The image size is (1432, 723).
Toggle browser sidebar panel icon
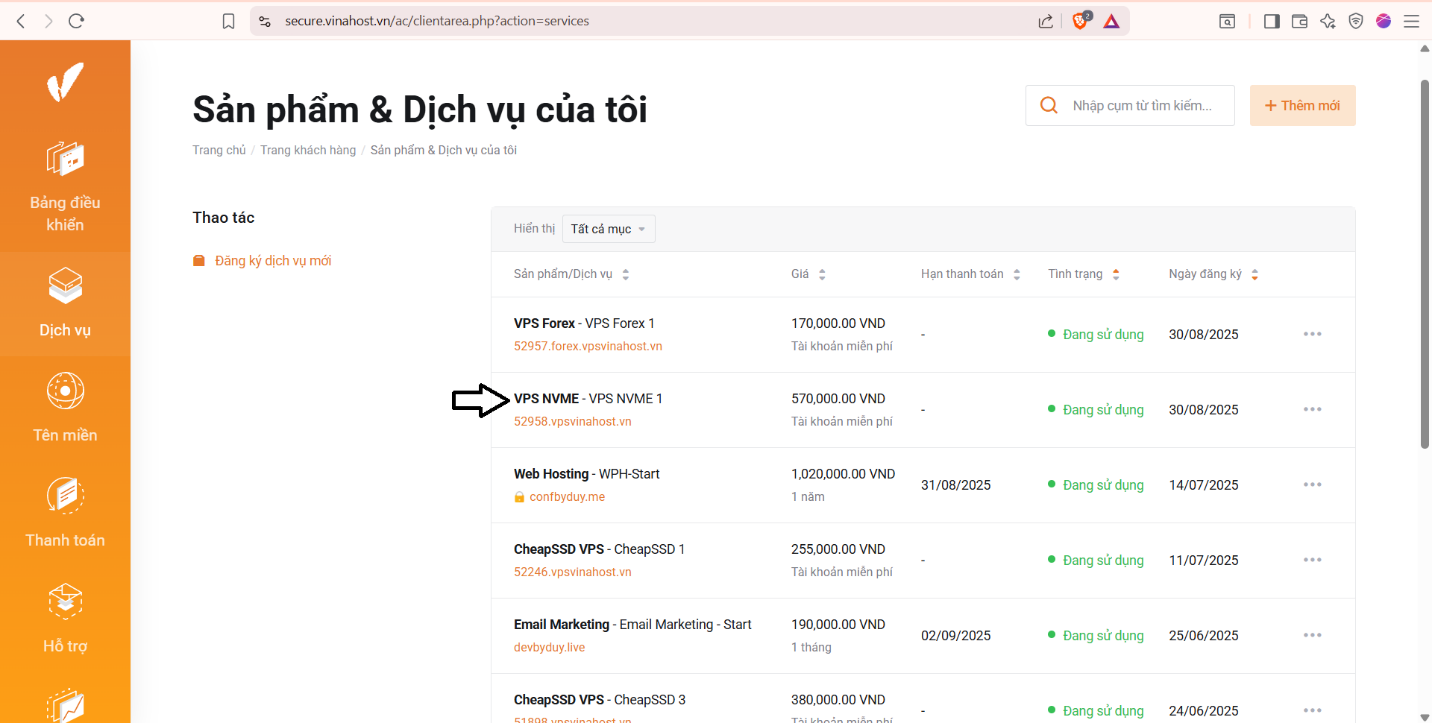[1271, 21]
